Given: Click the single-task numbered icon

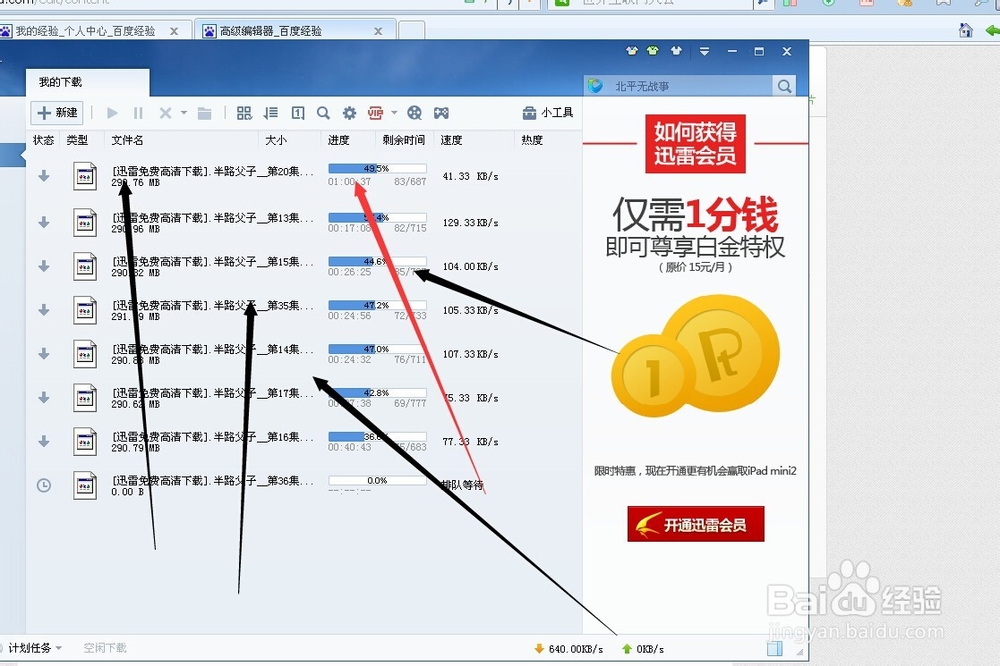Looking at the screenshot, I should 298,113.
